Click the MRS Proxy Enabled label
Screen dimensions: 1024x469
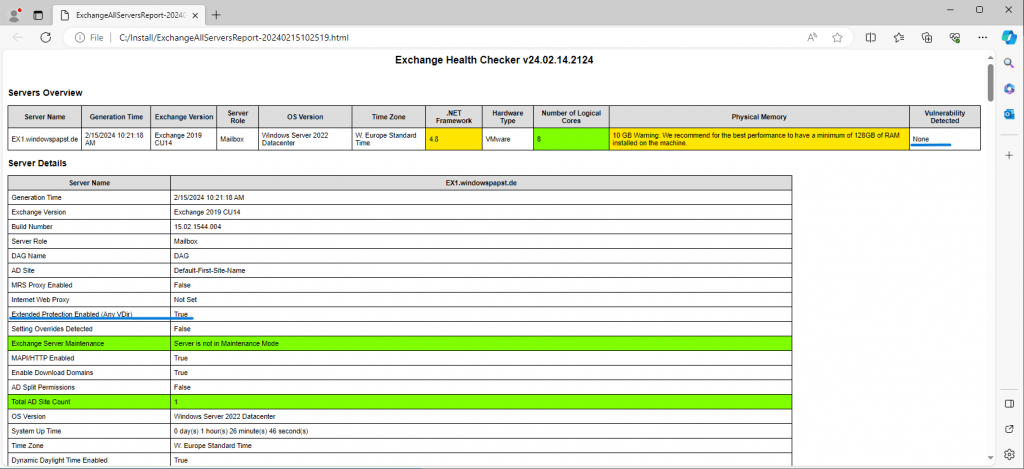[x=42, y=285]
